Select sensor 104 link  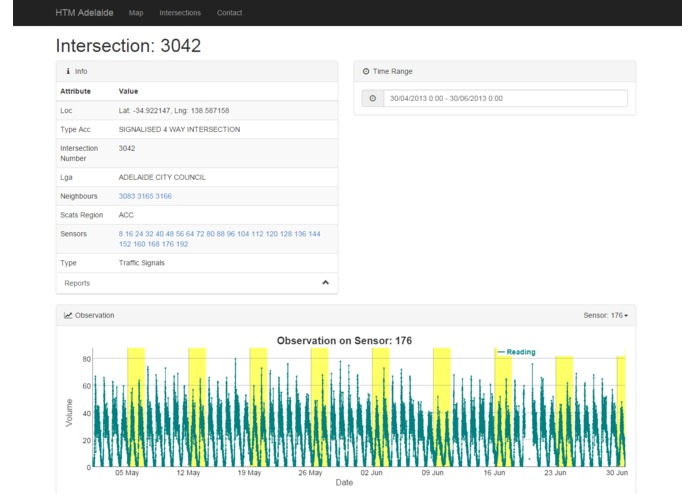(243, 234)
